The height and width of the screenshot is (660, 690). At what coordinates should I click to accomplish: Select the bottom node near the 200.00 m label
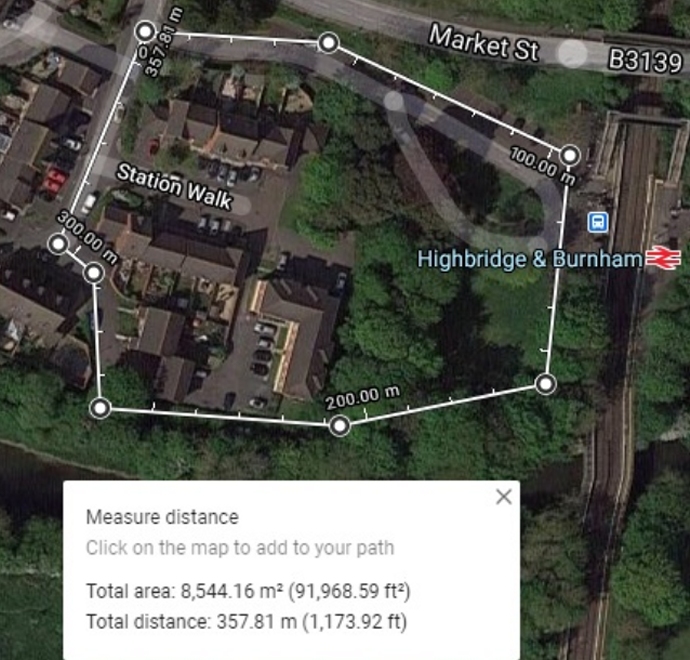point(339,425)
